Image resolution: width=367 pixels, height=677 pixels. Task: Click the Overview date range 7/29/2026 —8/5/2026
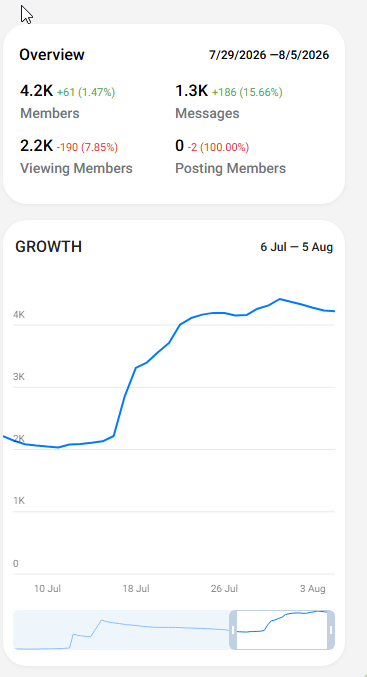pos(269,55)
